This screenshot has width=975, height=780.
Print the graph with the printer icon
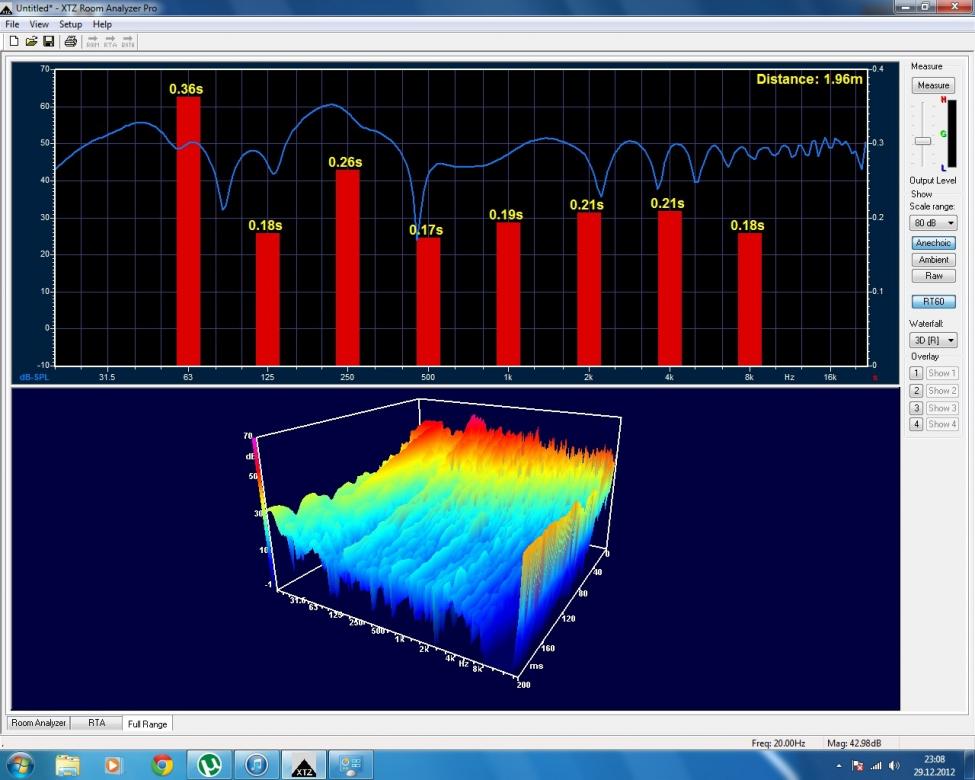(70, 41)
